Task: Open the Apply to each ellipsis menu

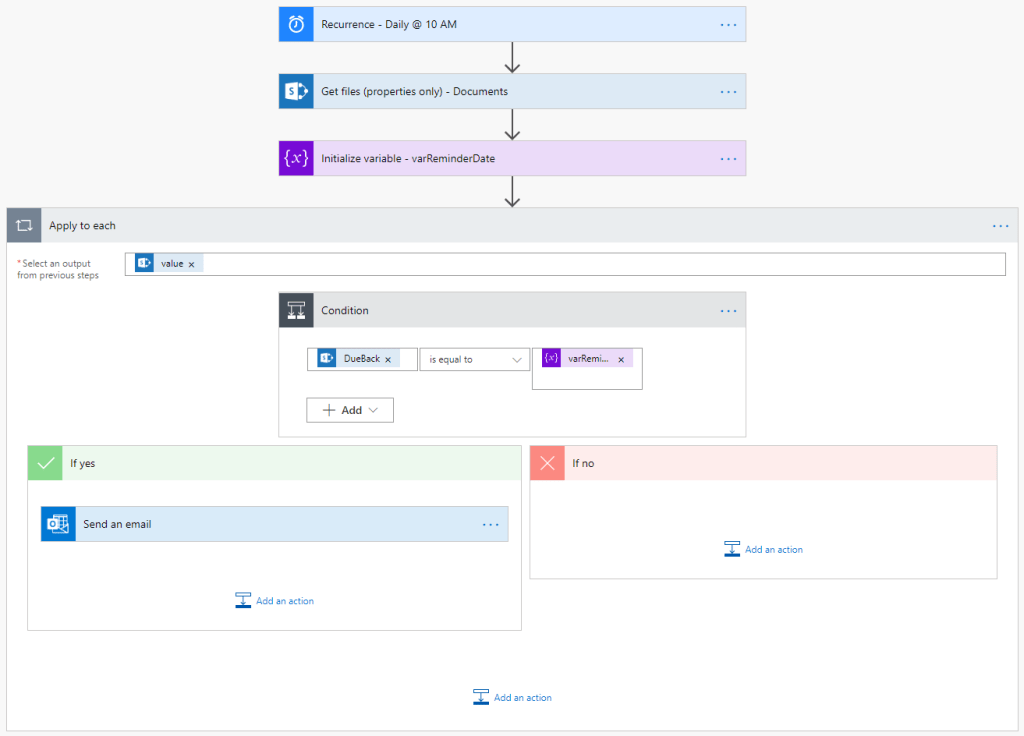Action: click(1000, 226)
